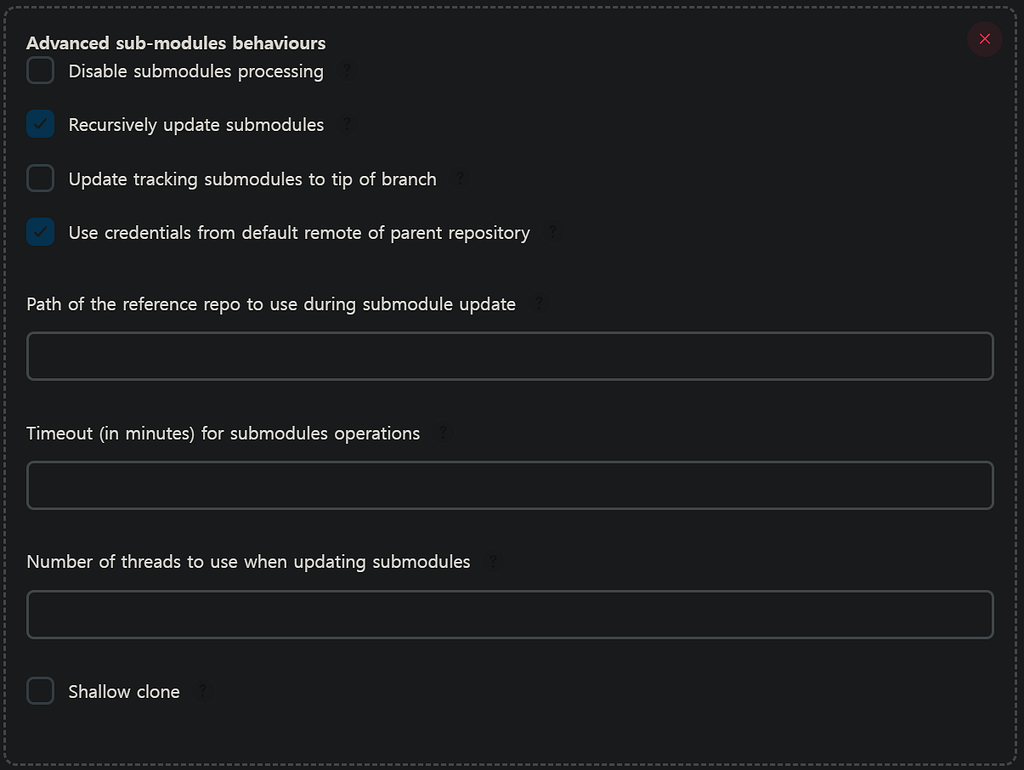Open help for reference repo path
The image size is (1024, 770).
(540, 304)
